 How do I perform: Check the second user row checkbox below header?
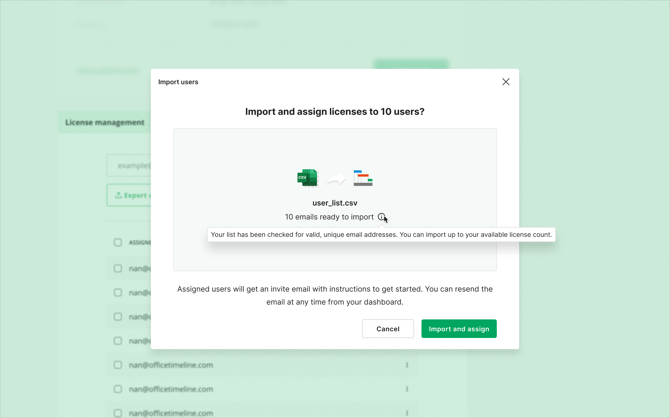(x=118, y=293)
